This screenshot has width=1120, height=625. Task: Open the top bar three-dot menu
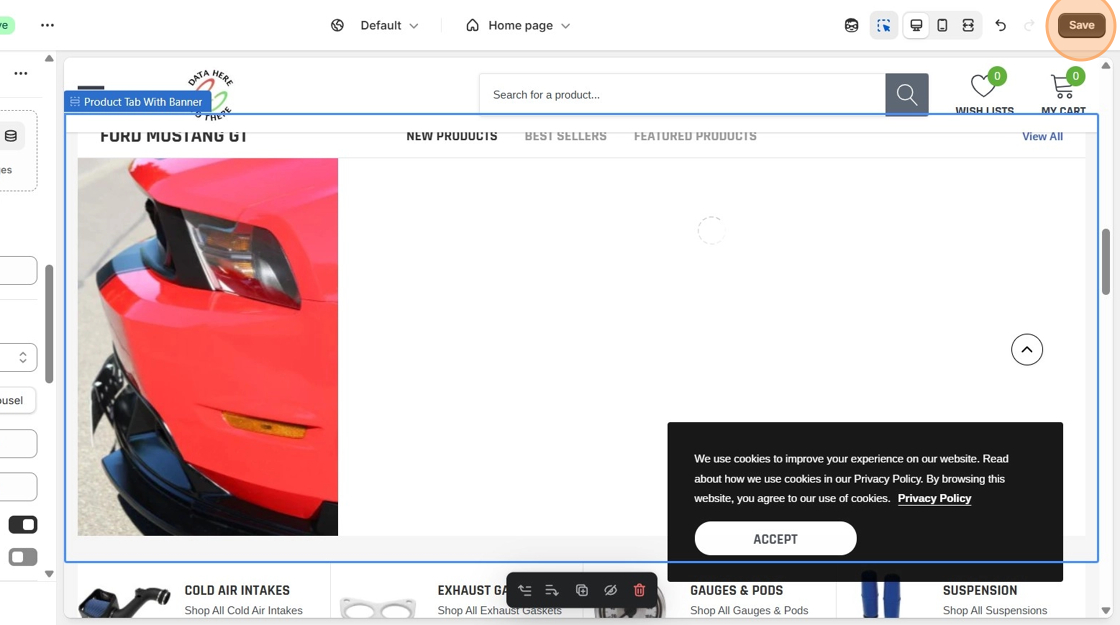[x=47, y=25]
